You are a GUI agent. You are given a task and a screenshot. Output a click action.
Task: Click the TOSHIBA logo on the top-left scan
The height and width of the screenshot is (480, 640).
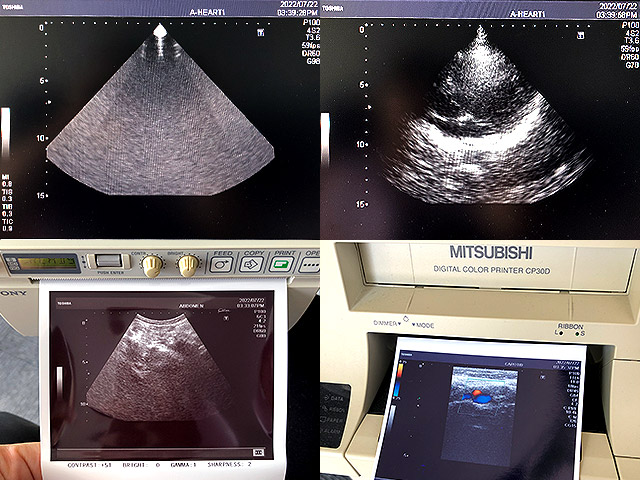[x=12, y=7]
